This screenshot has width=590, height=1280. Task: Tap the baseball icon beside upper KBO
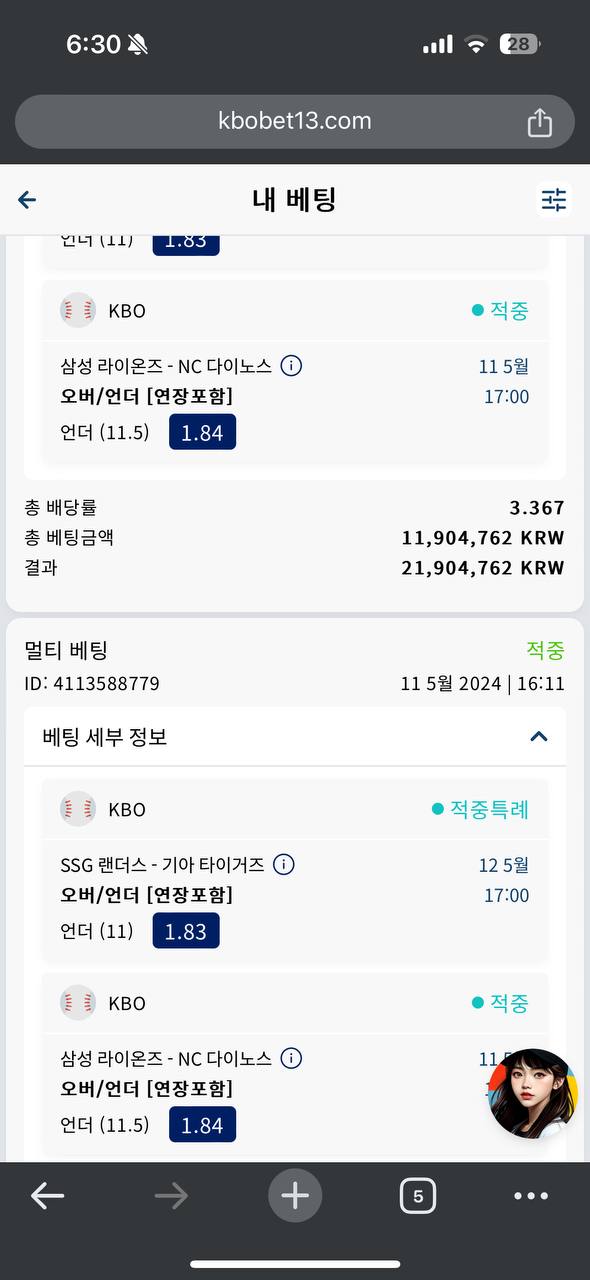point(77,310)
